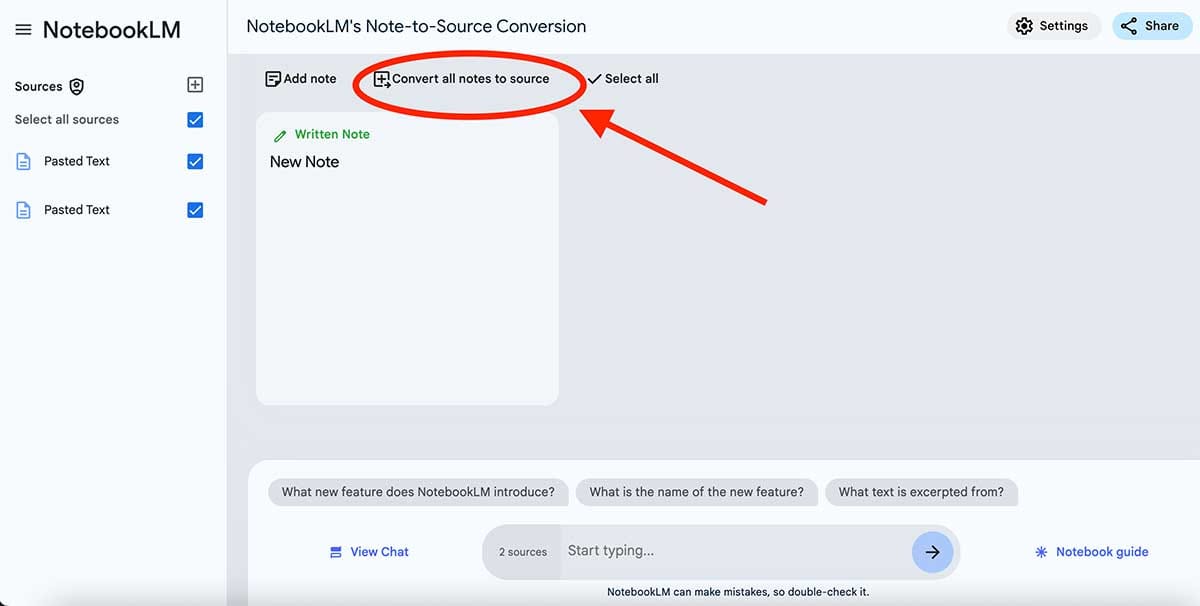Click the NotebookLM title to go home

tap(111, 30)
